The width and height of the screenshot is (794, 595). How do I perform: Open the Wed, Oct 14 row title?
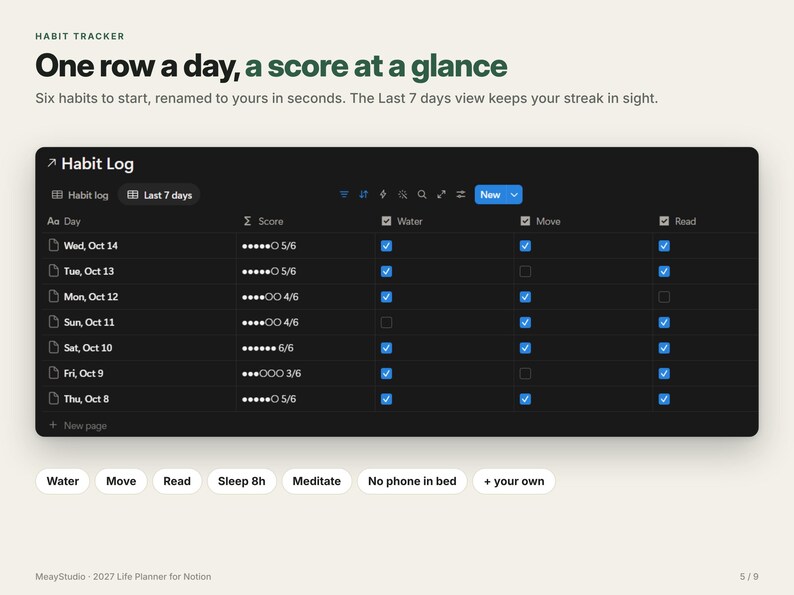pyautogui.click(x=91, y=246)
